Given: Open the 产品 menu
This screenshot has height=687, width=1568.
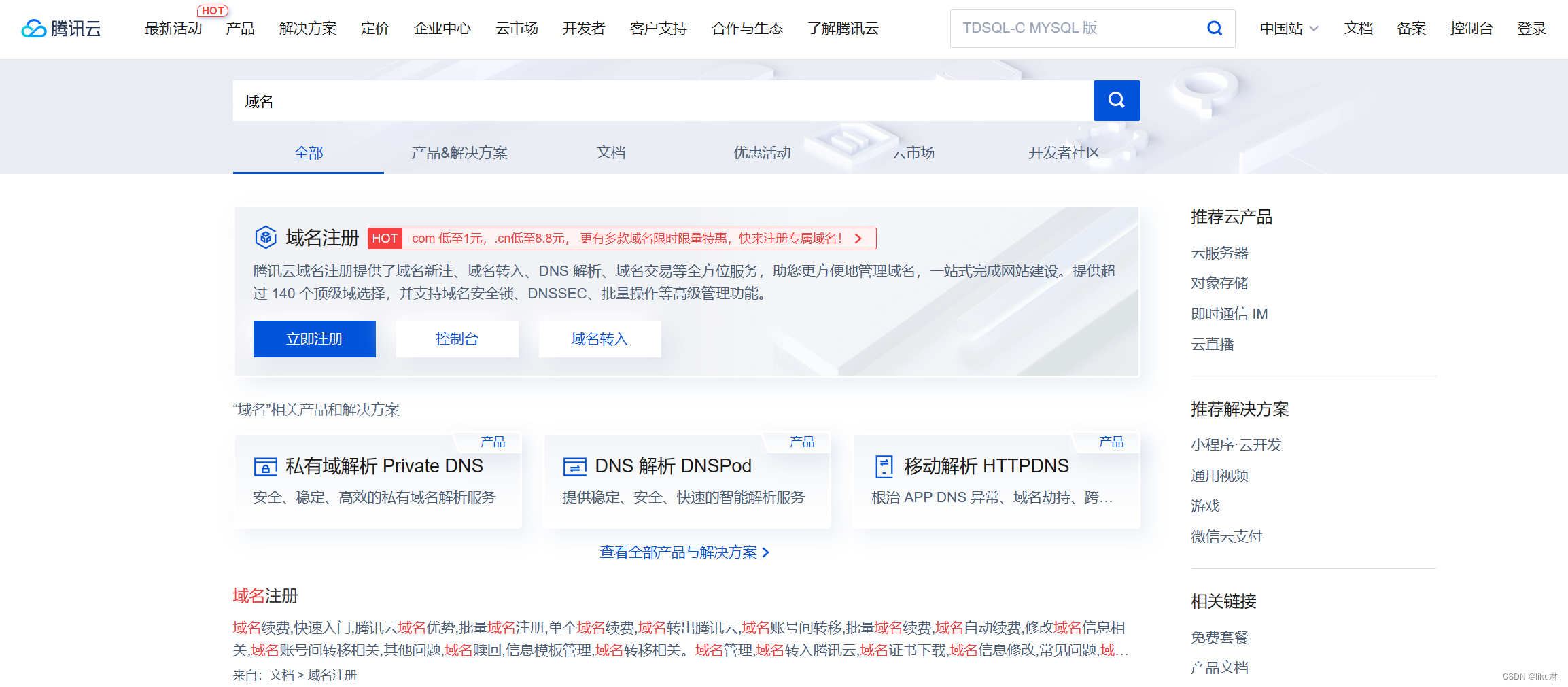Looking at the screenshot, I should [240, 29].
